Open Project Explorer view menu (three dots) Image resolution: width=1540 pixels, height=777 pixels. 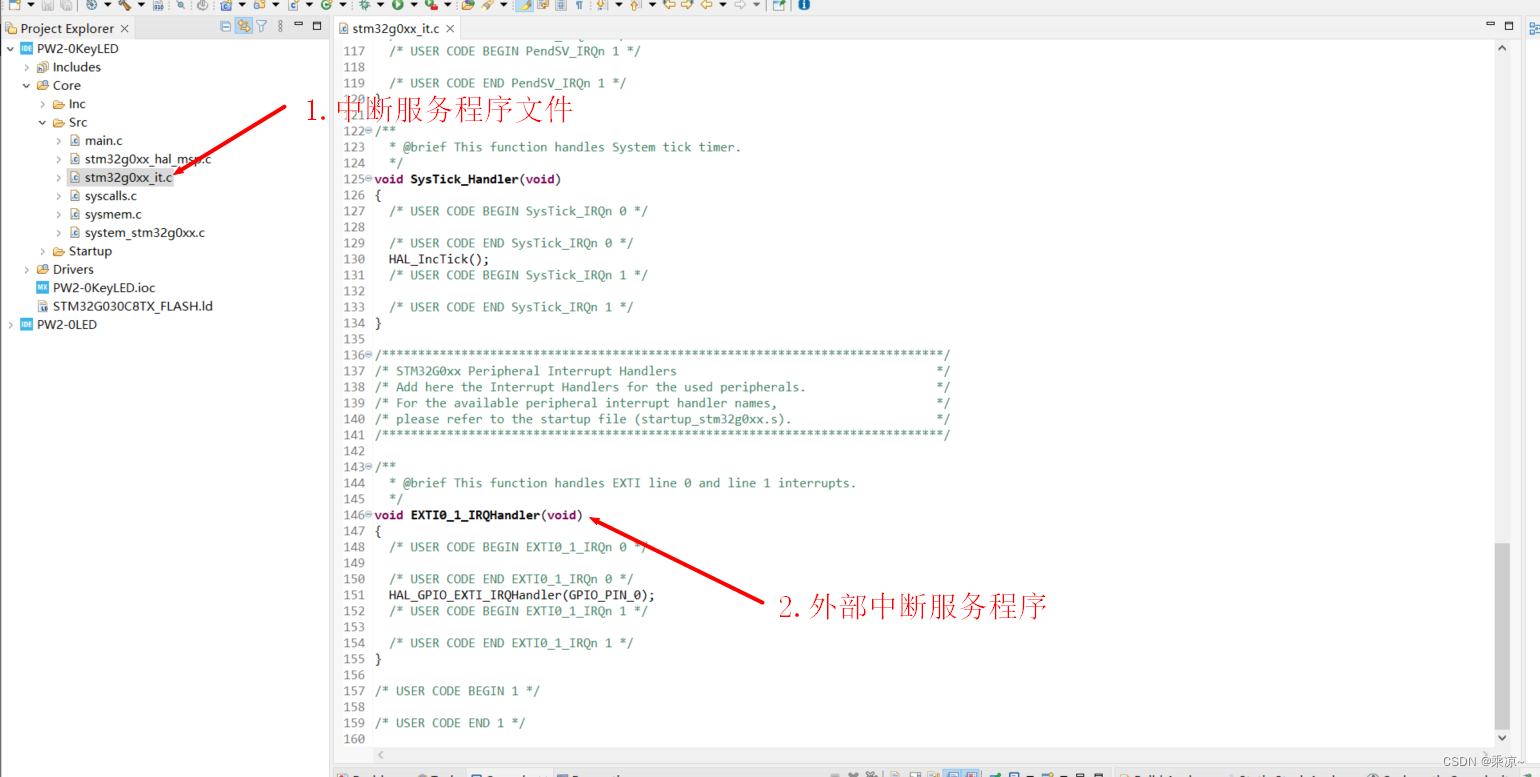coord(280,27)
